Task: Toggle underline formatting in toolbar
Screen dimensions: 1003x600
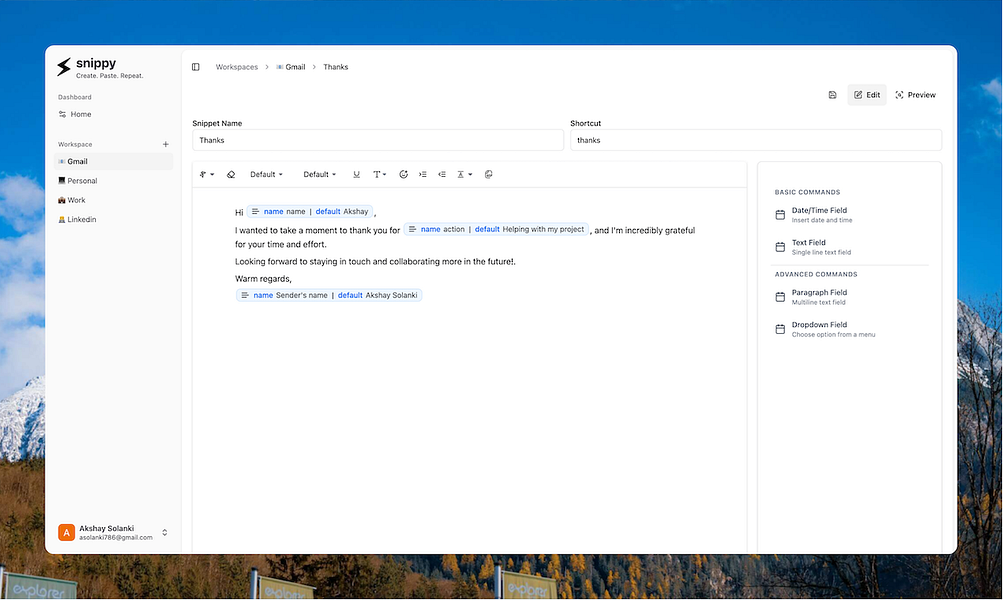Action: (356, 174)
